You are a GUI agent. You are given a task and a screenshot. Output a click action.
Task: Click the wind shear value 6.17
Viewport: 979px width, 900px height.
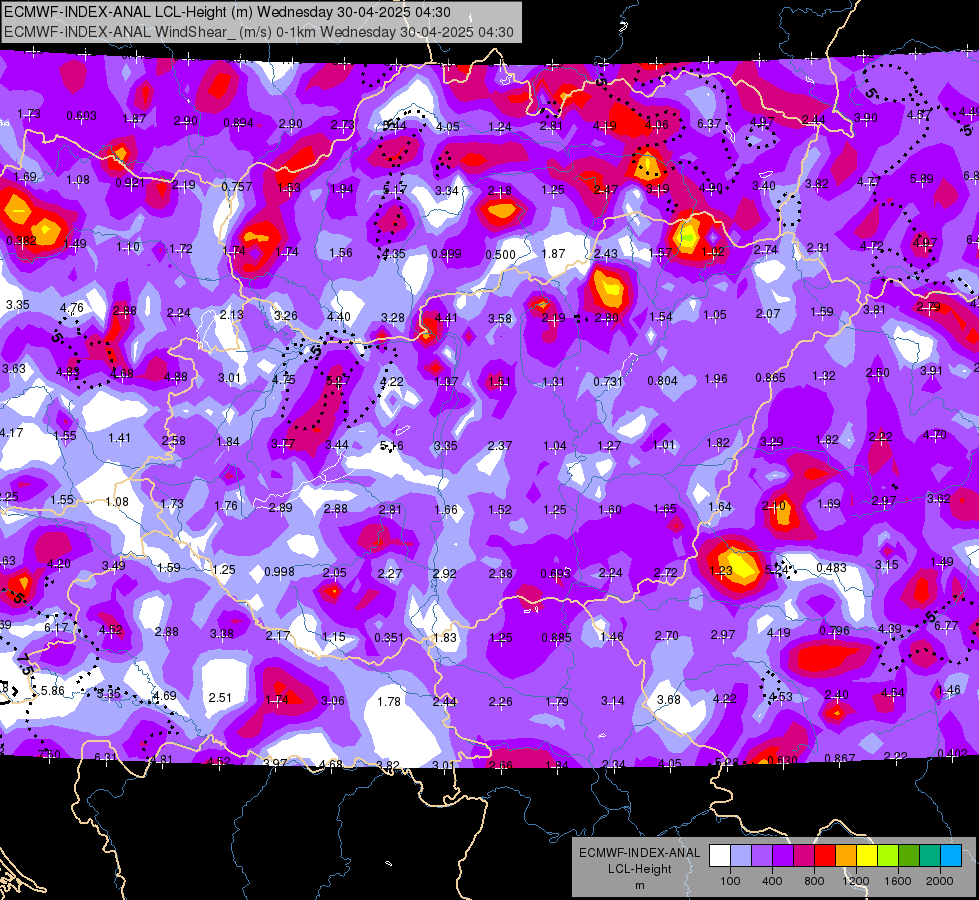pyautogui.click(x=56, y=628)
